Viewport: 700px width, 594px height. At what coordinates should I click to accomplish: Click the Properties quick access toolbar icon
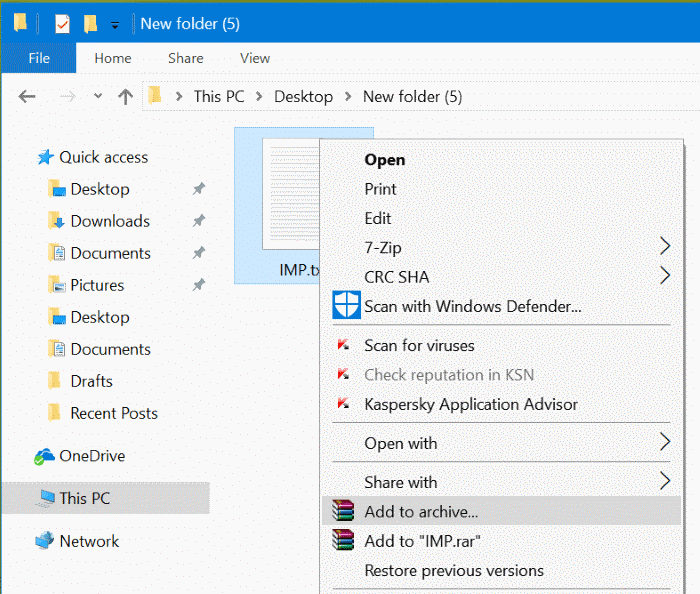[62, 24]
